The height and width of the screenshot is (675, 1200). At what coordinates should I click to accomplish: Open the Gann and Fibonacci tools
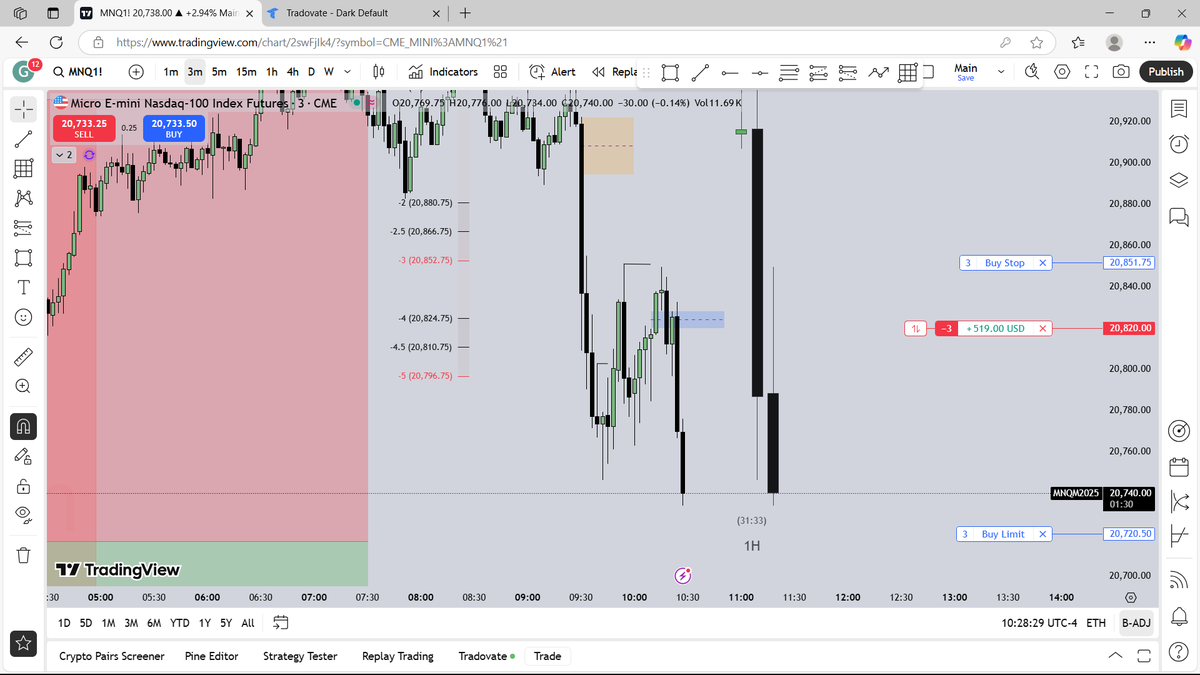tap(25, 168)
